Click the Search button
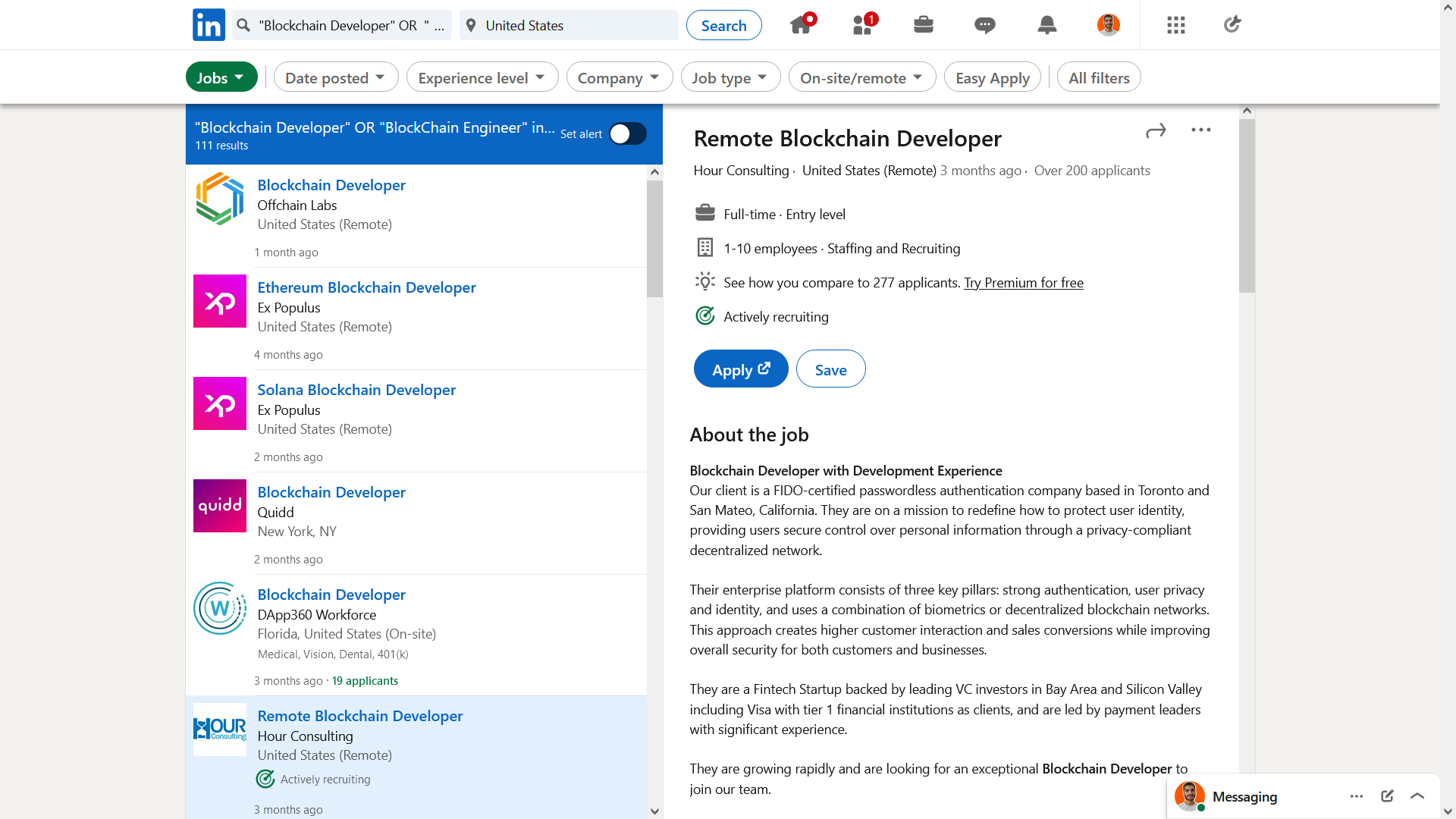The image size is (1456, 819). 724,25
